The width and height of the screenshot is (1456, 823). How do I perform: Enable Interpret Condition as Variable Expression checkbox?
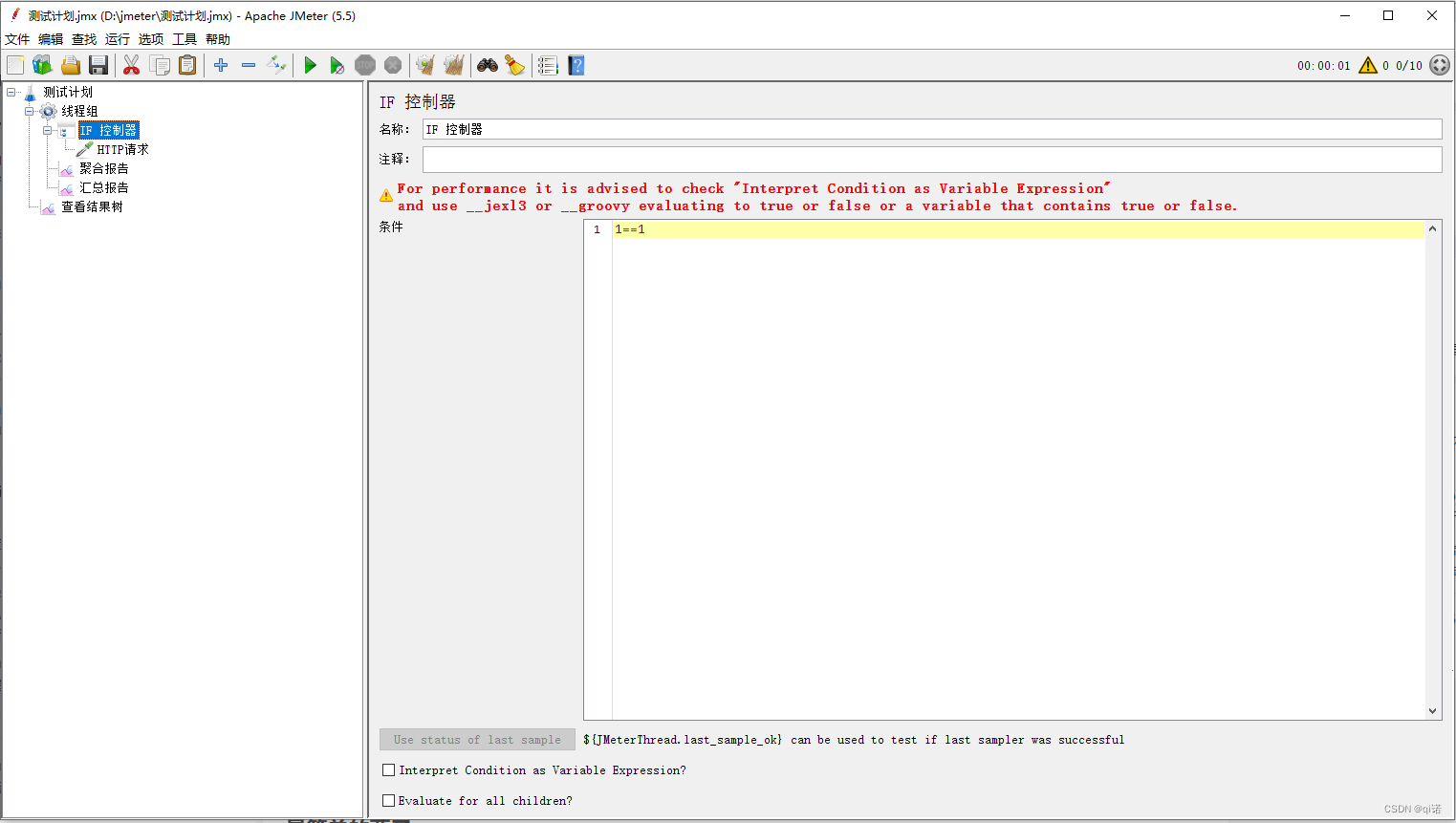pos(388,769)
